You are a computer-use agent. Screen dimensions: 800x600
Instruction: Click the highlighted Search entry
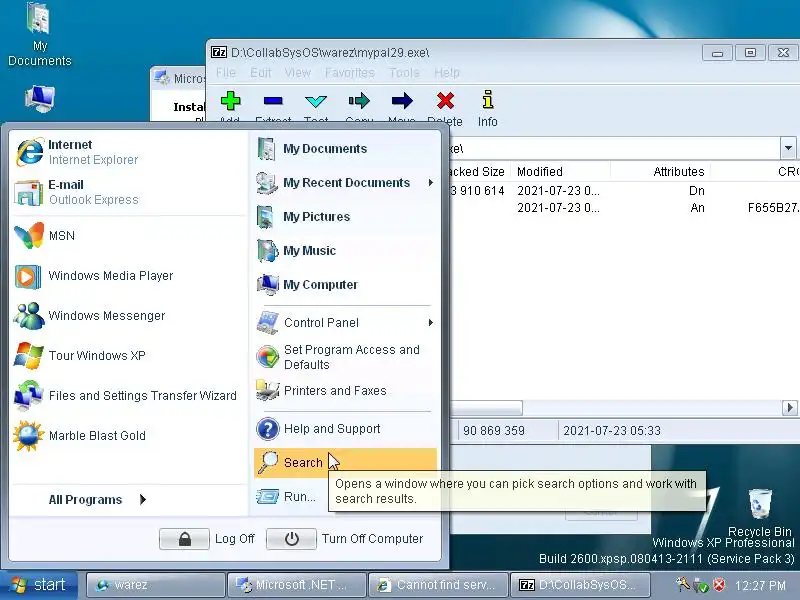click(345, 463)
